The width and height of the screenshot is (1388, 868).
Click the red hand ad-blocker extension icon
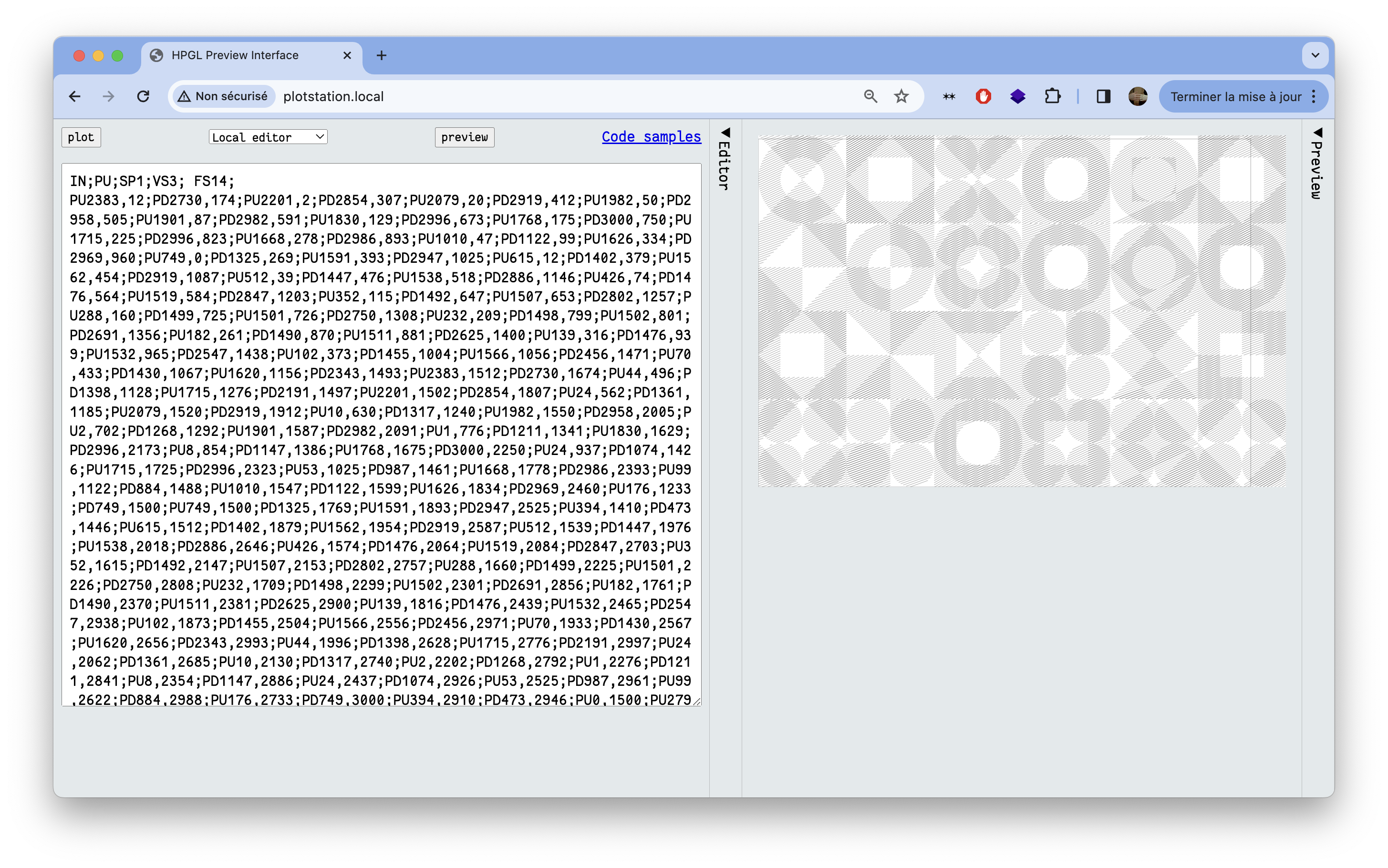[984, 96]
